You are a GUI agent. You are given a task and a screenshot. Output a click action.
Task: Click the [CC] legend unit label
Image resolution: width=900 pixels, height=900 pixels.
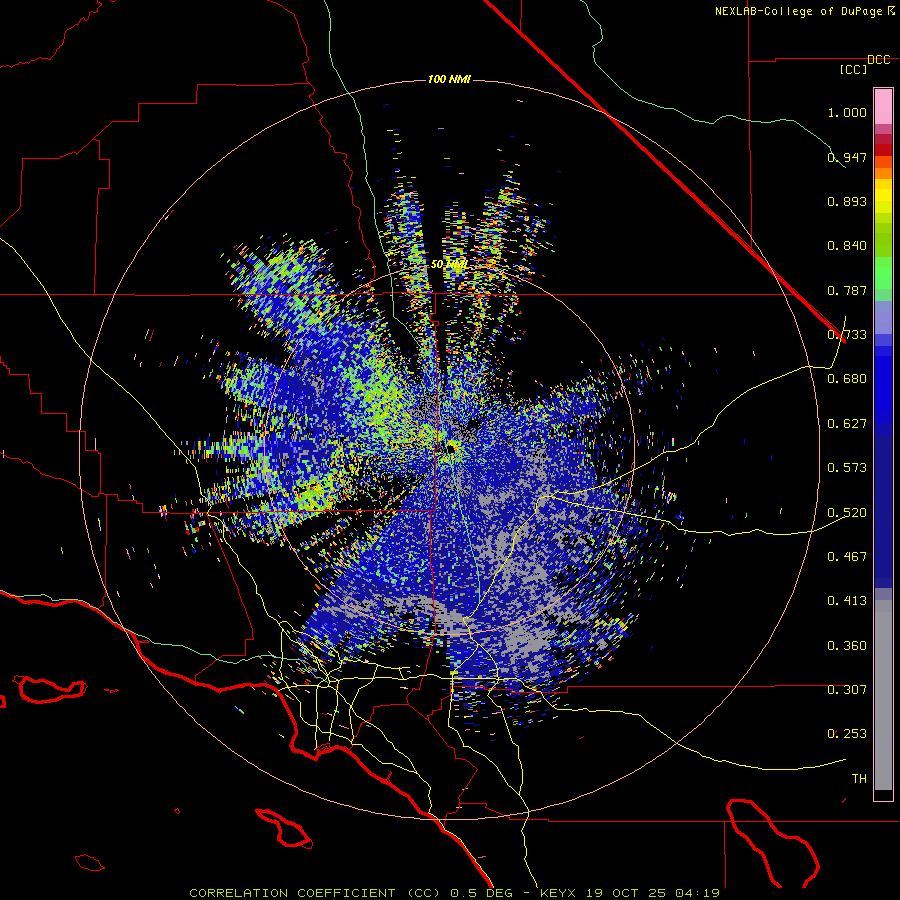854,69
